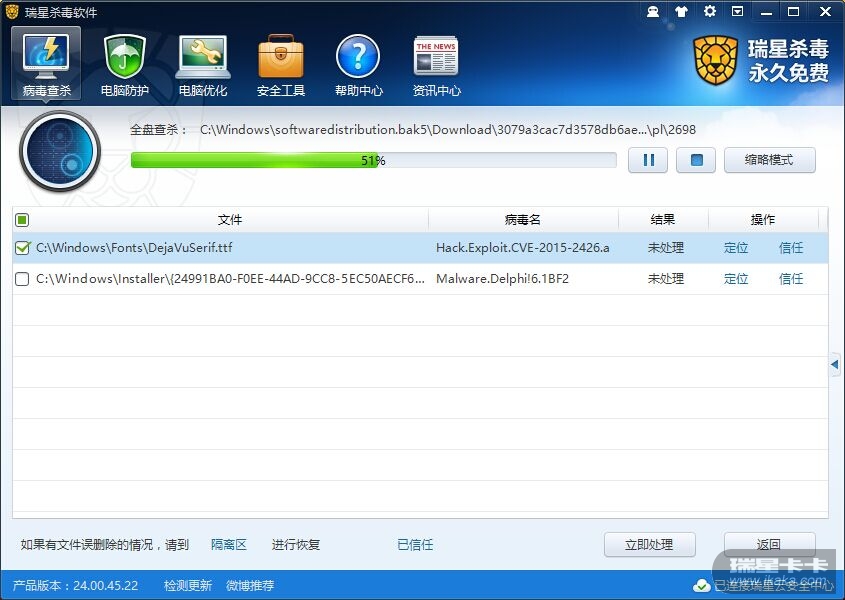
Task: Open the 已信任 trusted list link
Action: 415,544
